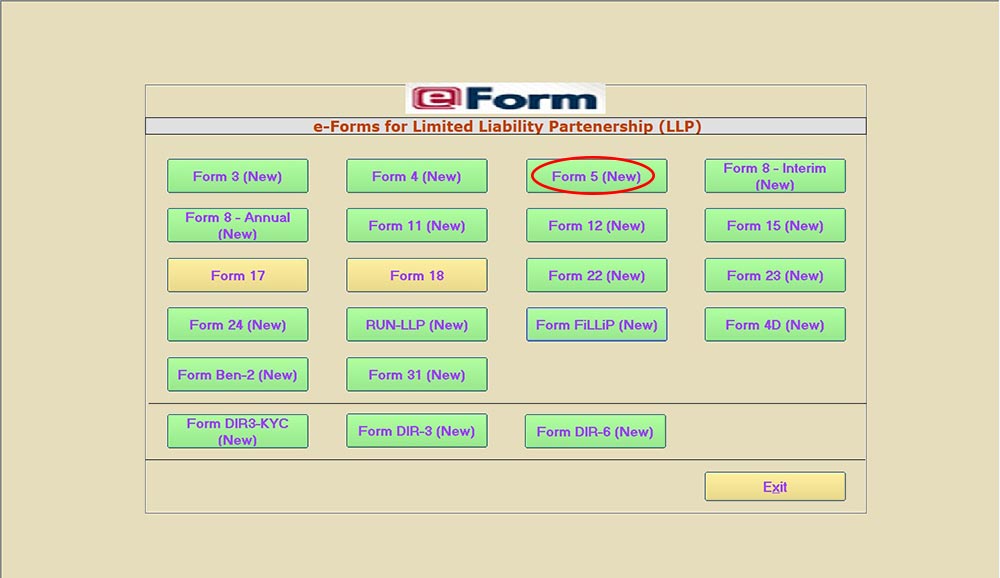Open Form 8 - Interim (New)
1000x578 pixels.
point(775,176)
